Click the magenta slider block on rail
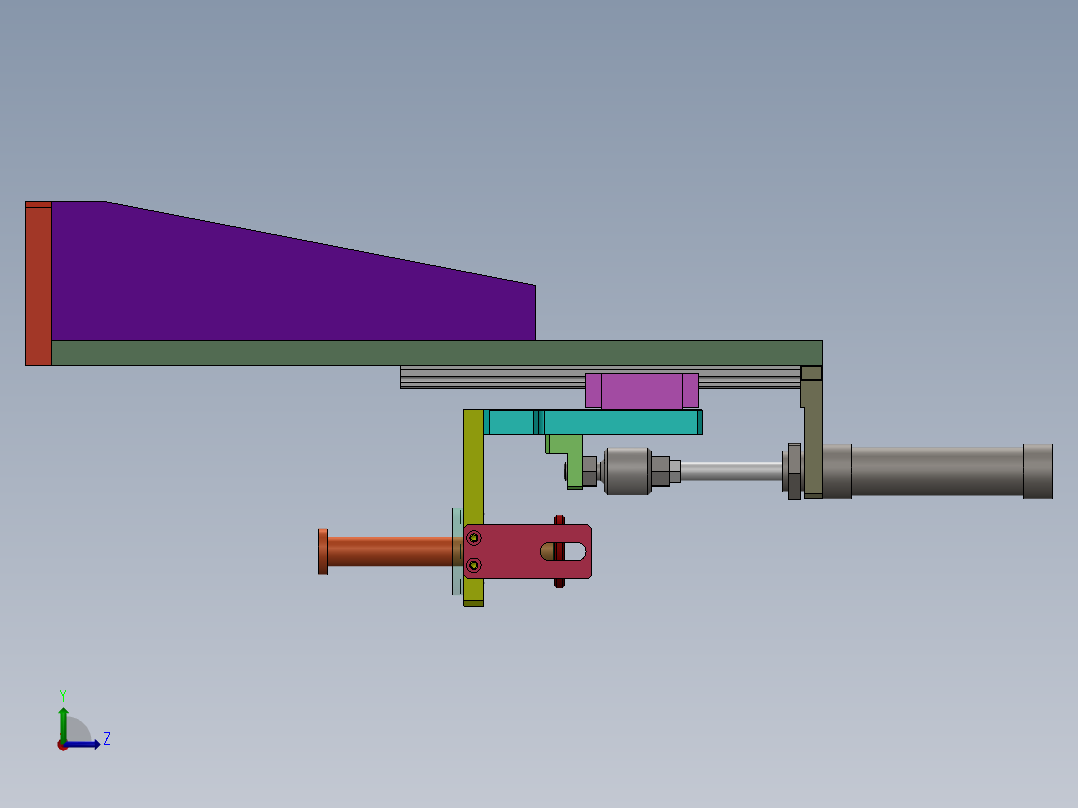Image resolution: width=1078 pixels, height=808 pixels. (641, 391)
